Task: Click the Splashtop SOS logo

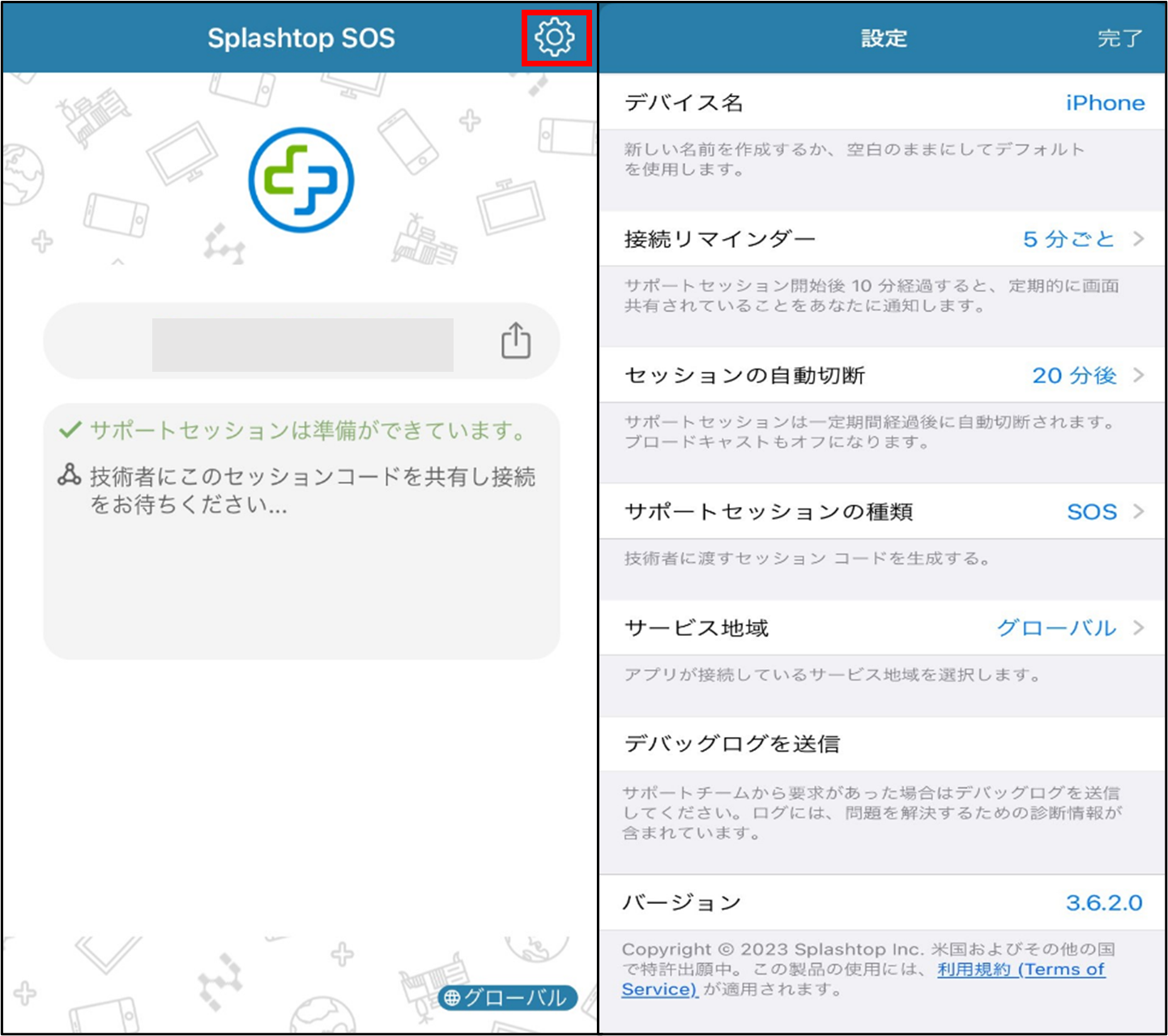Action: 301,180
